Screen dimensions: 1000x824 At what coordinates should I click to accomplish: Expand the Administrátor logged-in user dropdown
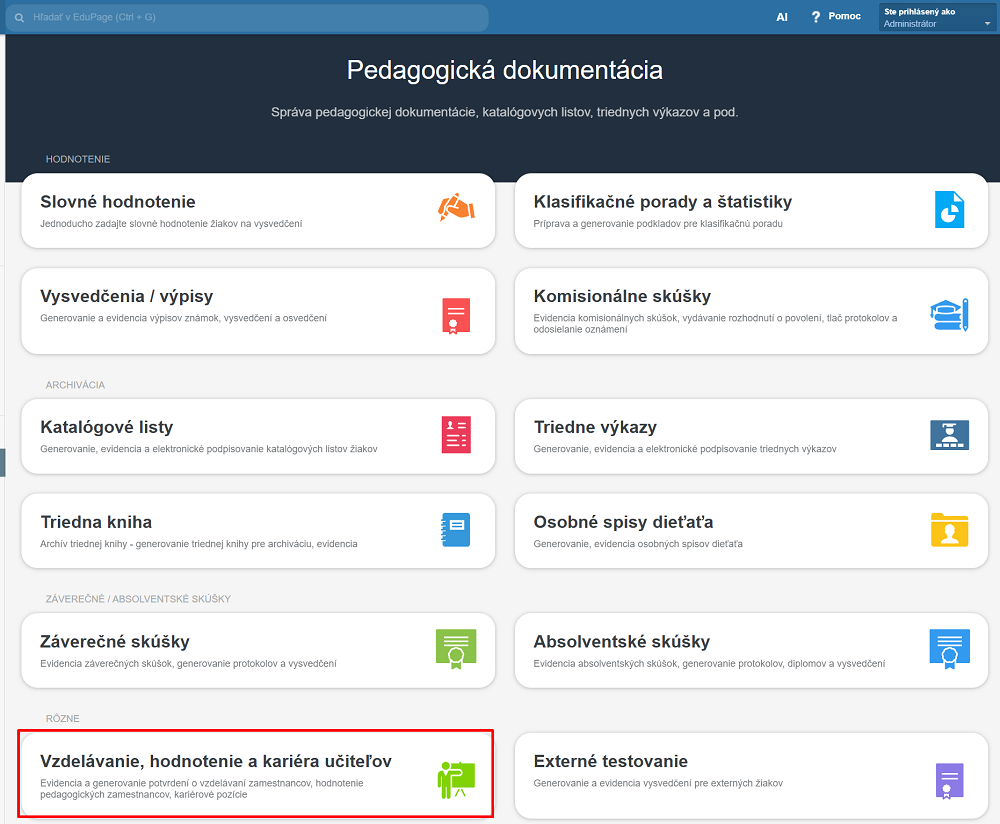coord(936,18)
